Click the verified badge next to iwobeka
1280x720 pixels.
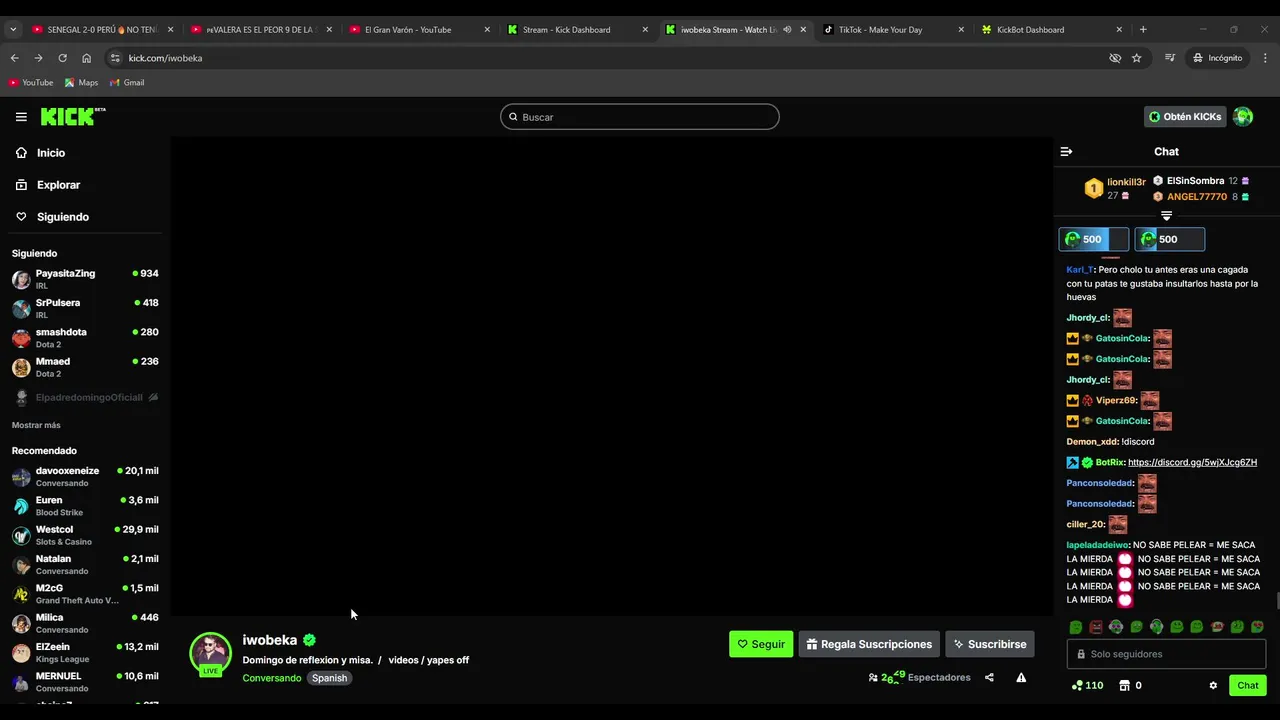(x=310, y=640)
